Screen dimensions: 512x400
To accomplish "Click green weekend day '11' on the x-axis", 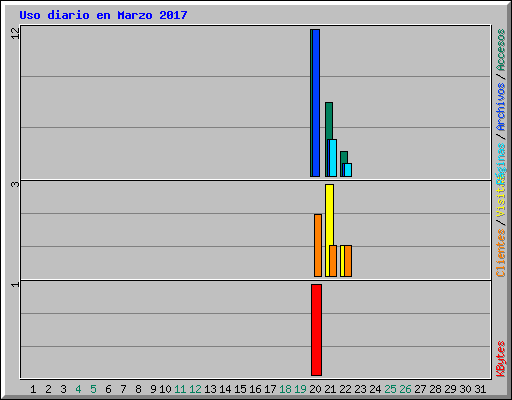I will click(180, 389).
